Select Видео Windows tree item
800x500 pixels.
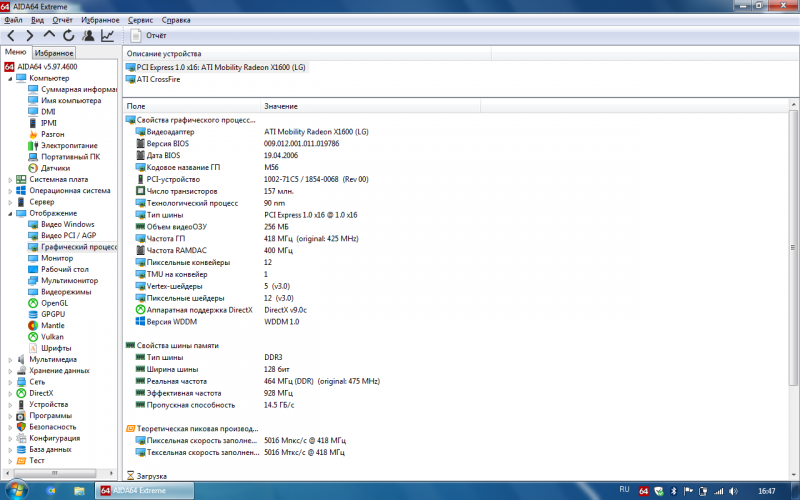point(61,224)
